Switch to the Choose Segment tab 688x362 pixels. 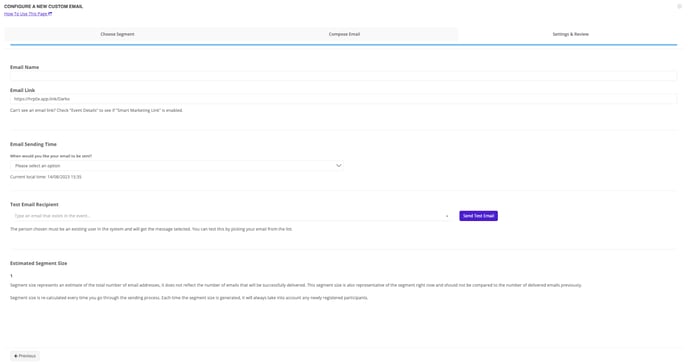[117, 34]
